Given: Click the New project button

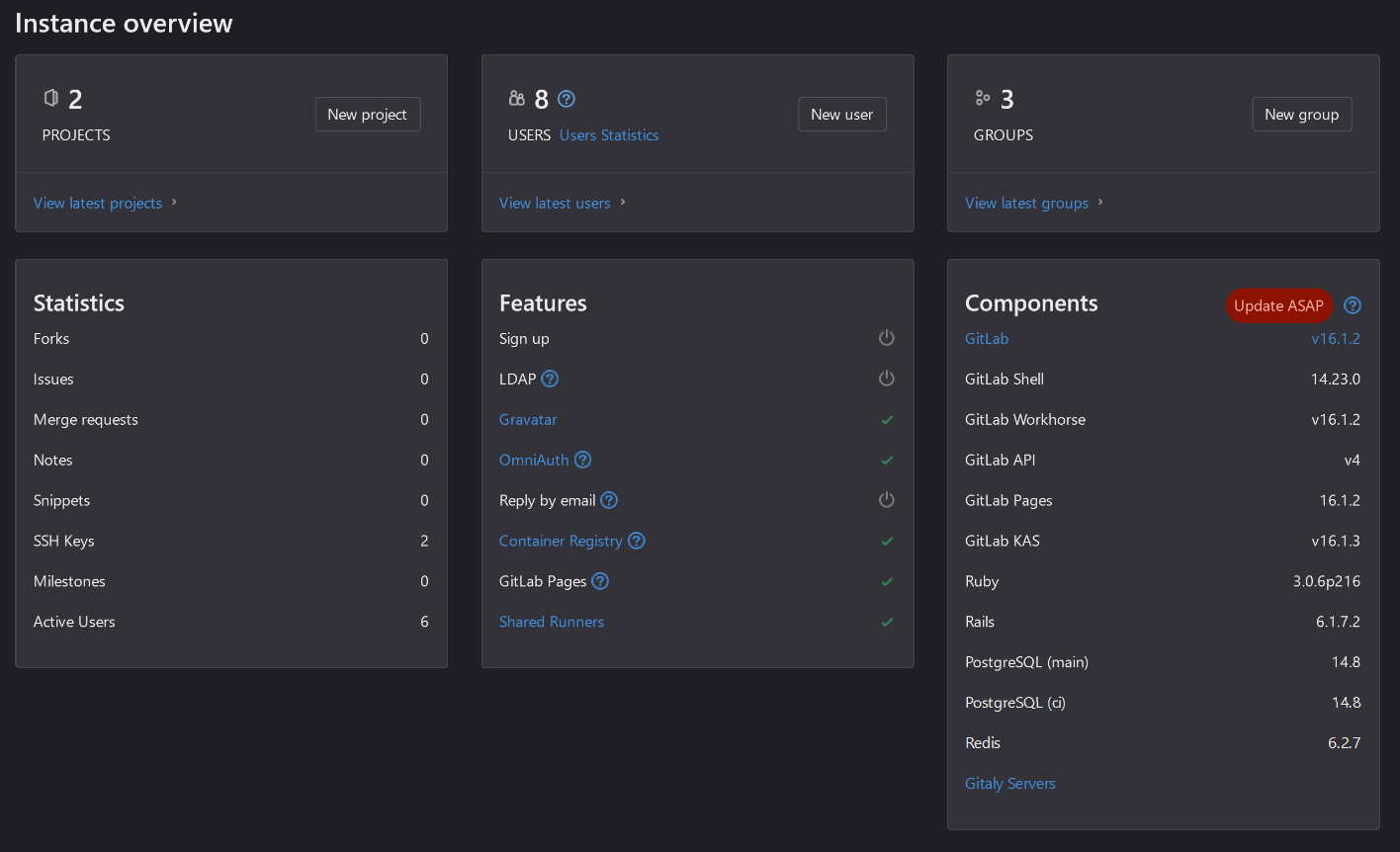Looking at the screenshot, I should (x=368, y=114).
